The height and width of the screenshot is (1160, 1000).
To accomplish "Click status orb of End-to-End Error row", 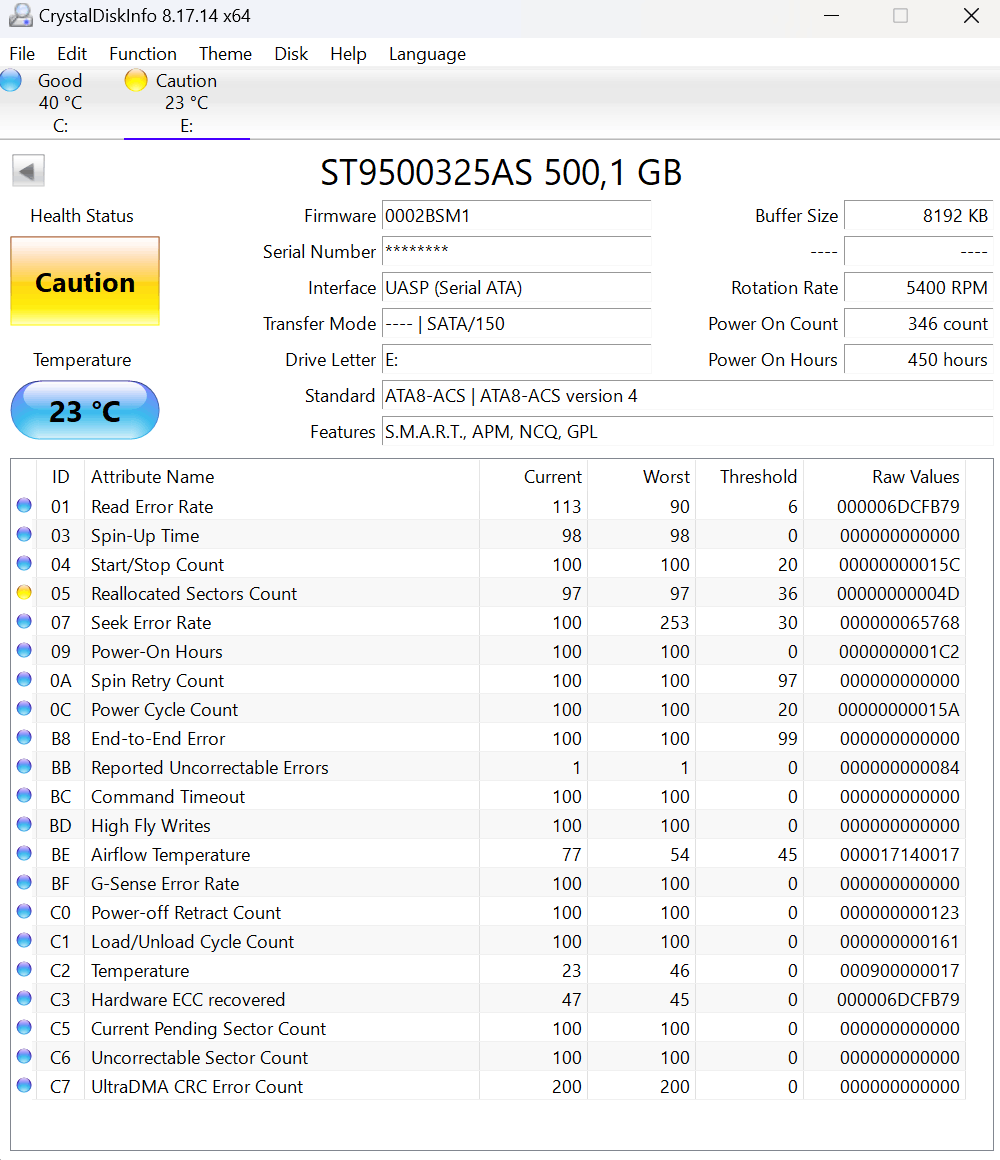I will click(24, 738).
